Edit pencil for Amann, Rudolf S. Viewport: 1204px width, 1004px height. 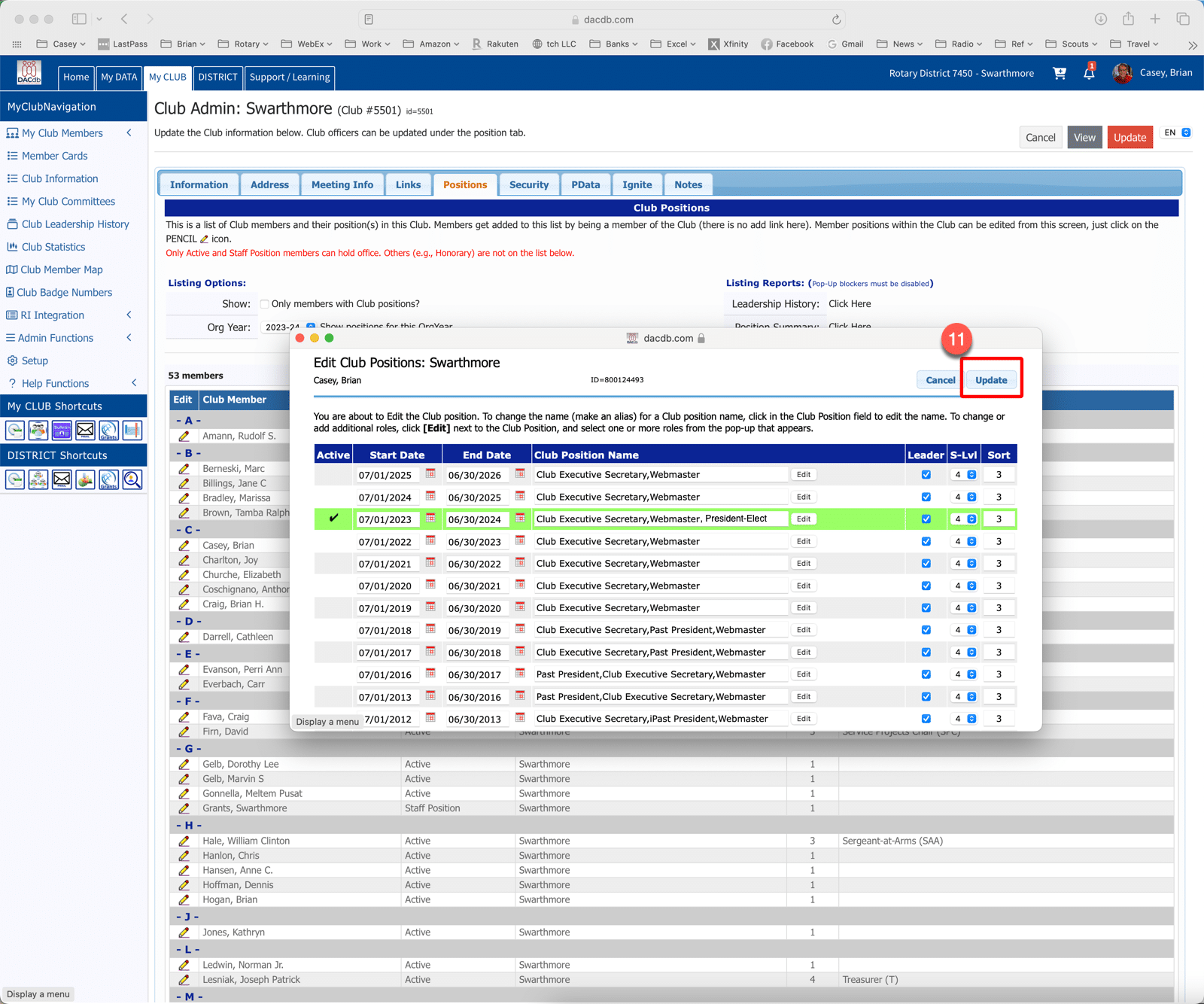click(184, 436)
